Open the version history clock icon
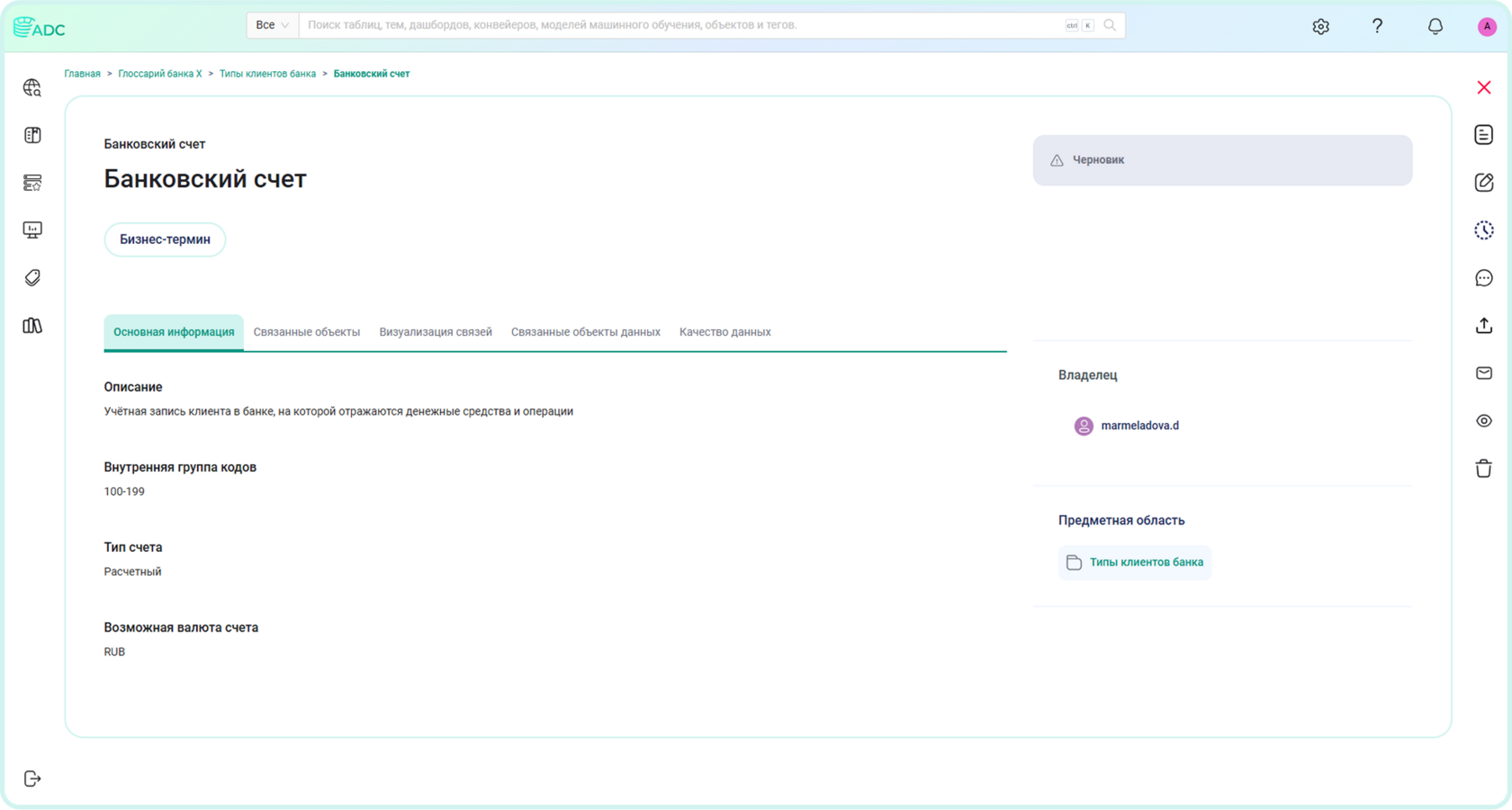This screenshot has height=810, width=1512. 1484,230
